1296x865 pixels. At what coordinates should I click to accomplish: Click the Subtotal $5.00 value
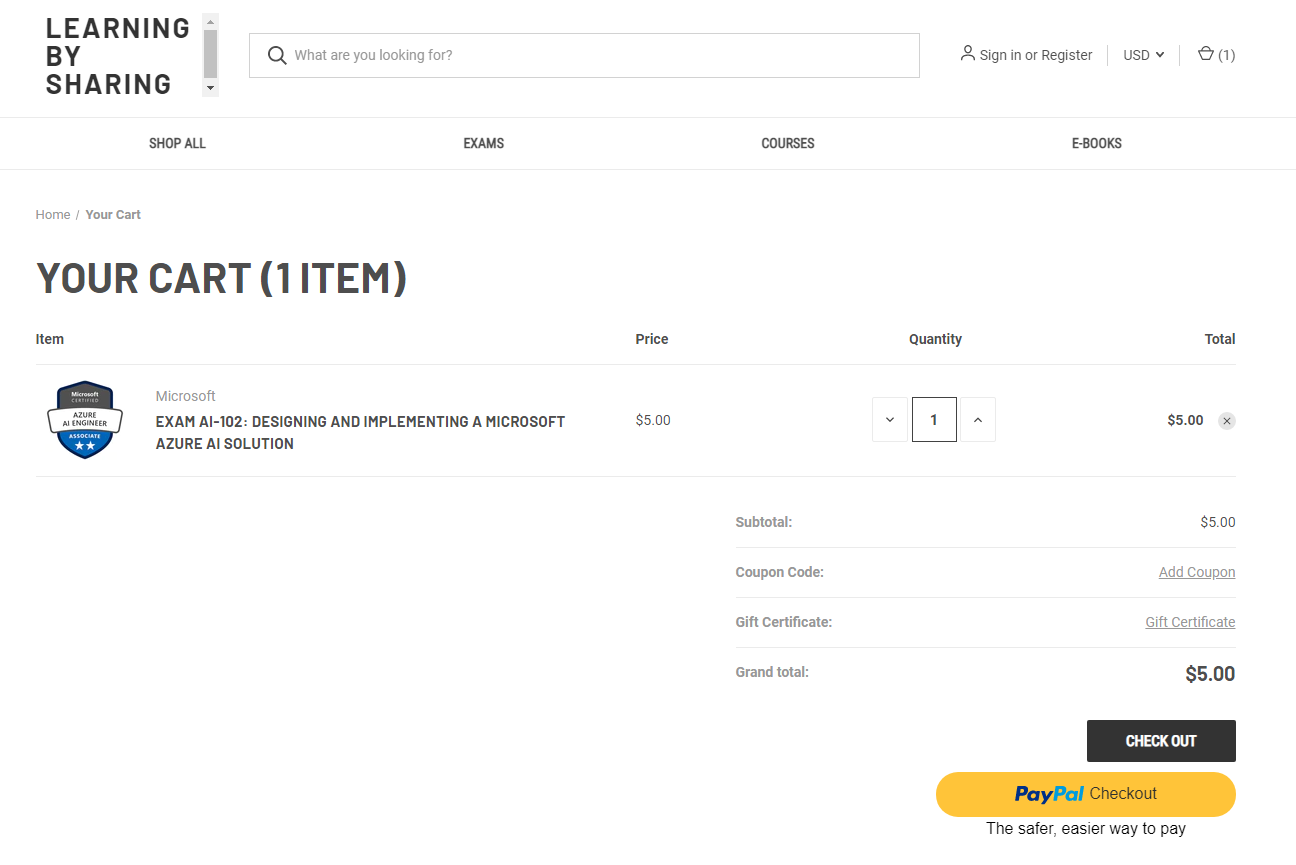pos(1218,522)
